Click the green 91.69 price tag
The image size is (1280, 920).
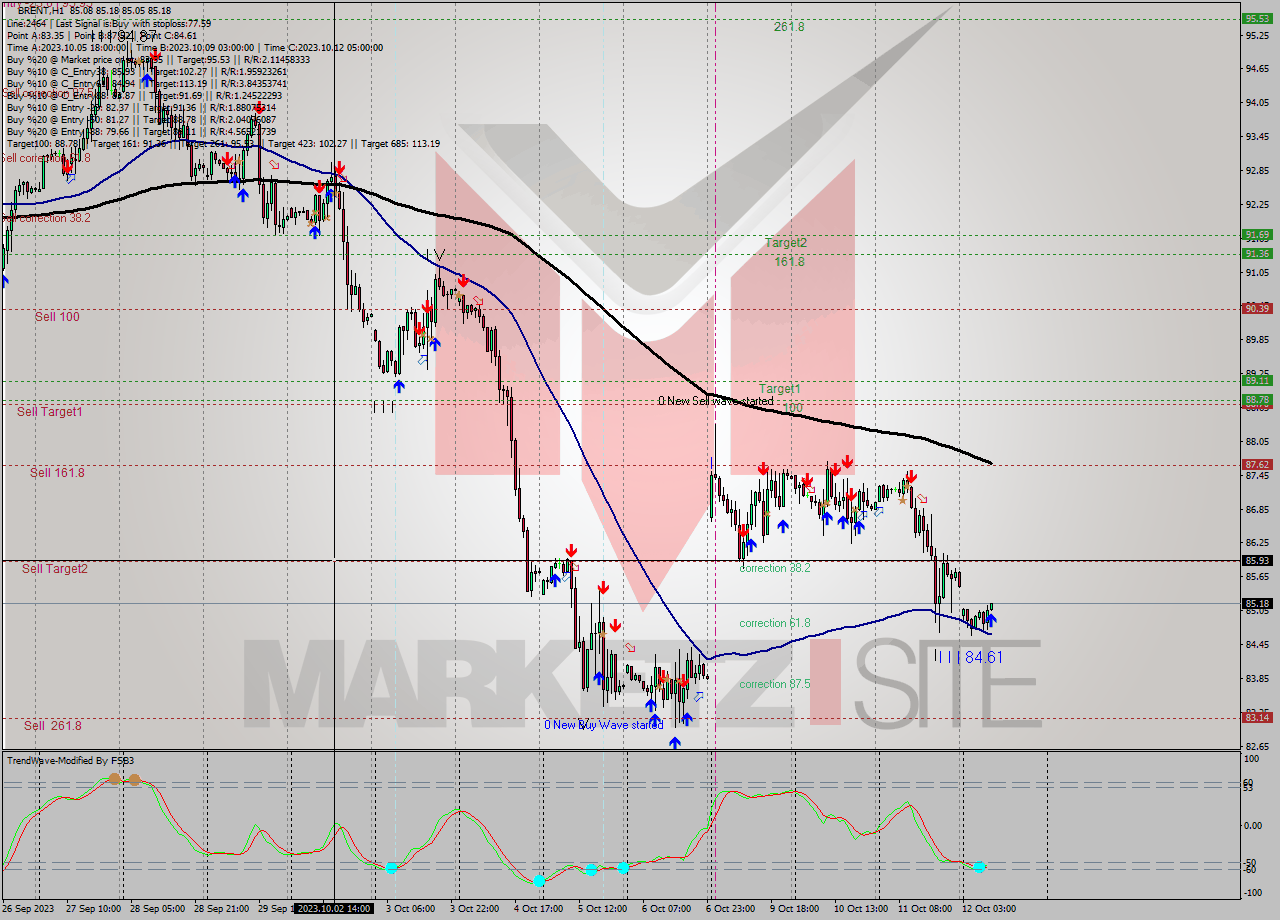[1257, 235]
